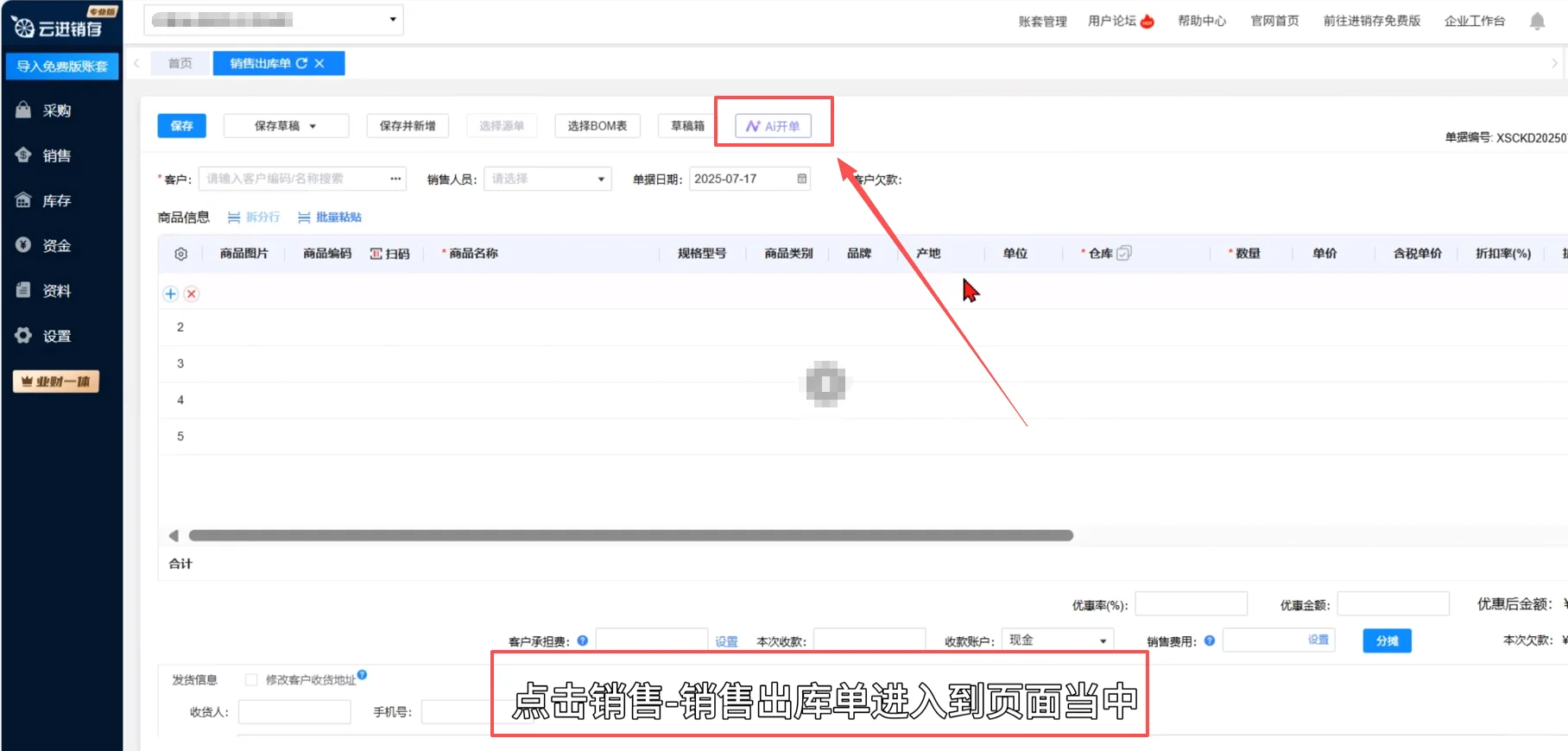
Task: Click the blue 保存 button
Action: [182, 126]
